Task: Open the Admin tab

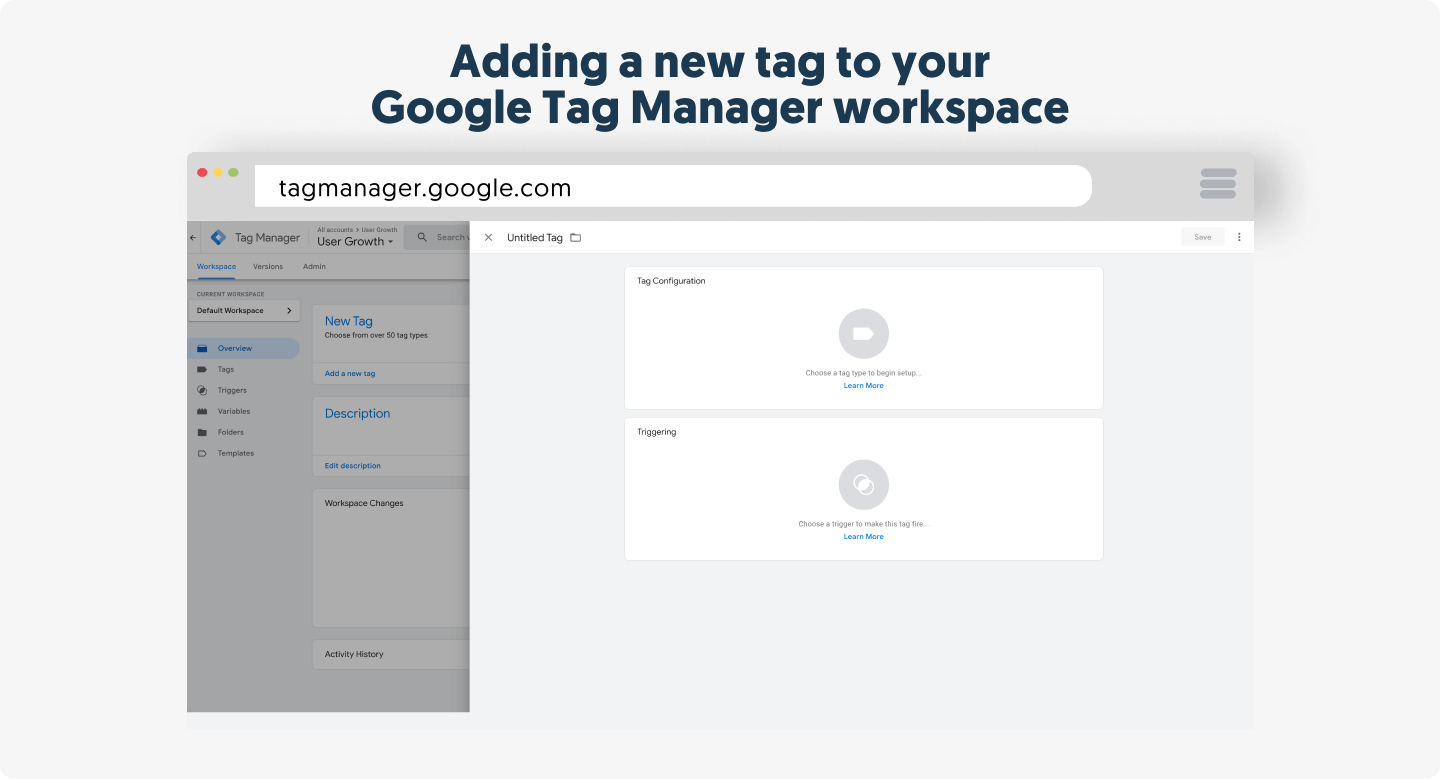Action: coord(314,267)
